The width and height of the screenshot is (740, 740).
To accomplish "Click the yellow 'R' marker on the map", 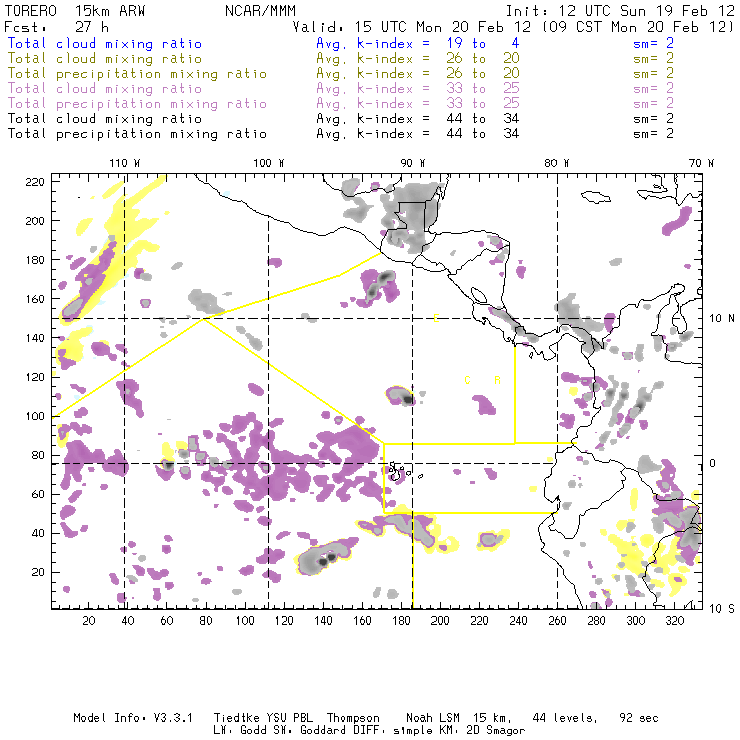I will tap(497, 380).
